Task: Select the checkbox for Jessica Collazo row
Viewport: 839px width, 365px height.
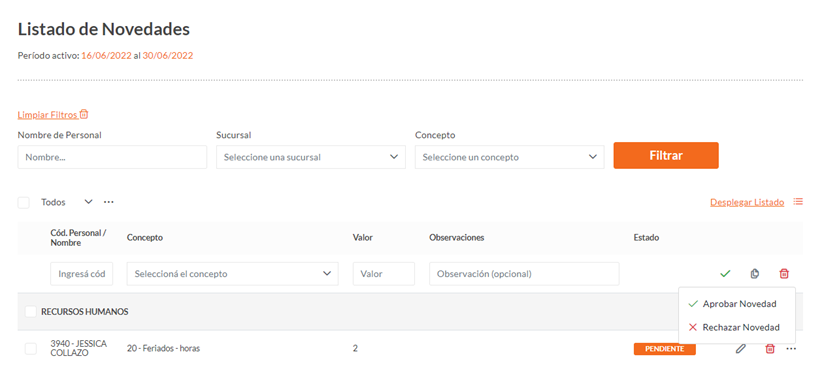Action: click(x=31, y=348)
